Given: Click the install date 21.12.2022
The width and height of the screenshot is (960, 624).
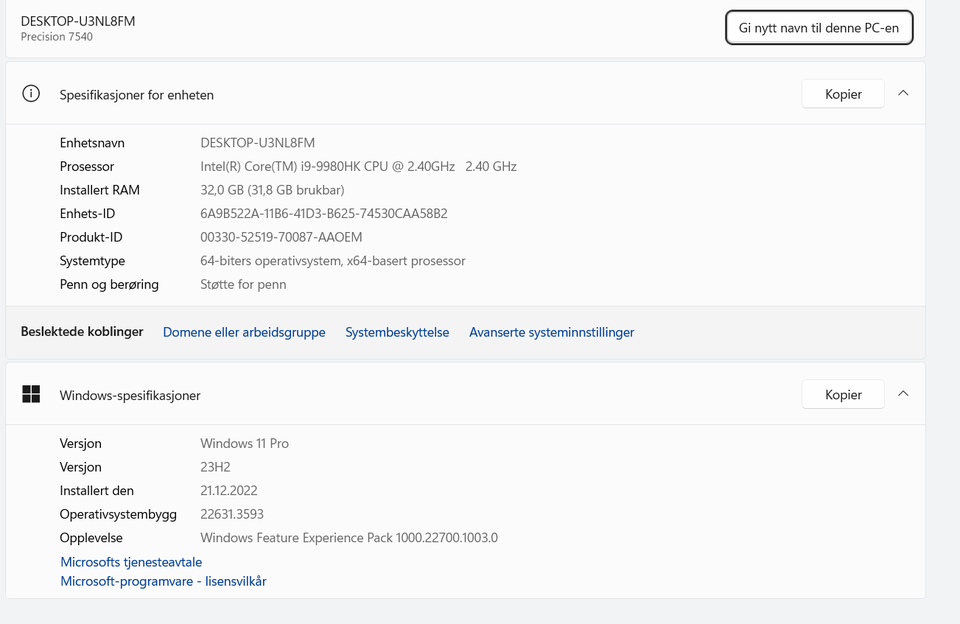Looking at the screenshot, I should (x=229, y=491).
